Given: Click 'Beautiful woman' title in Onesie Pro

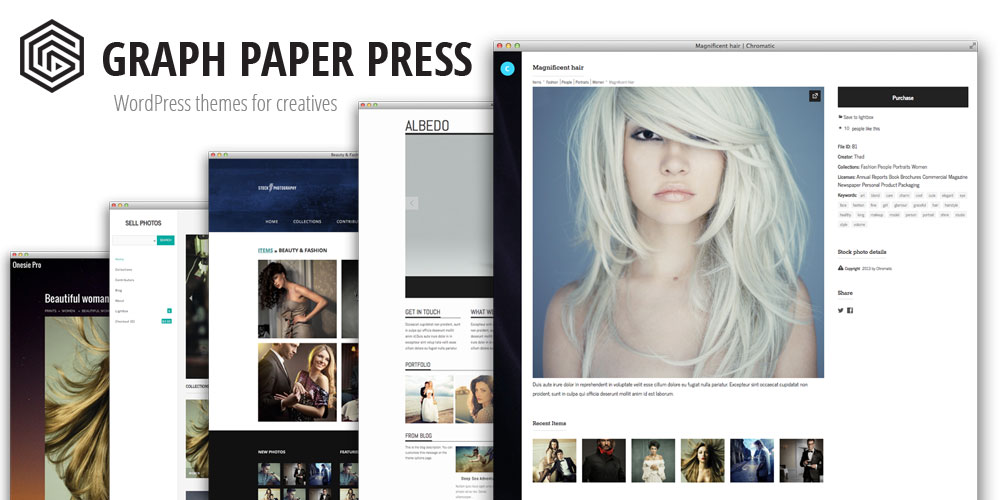Looking at the screenshot, I should (x=77, y=298).
